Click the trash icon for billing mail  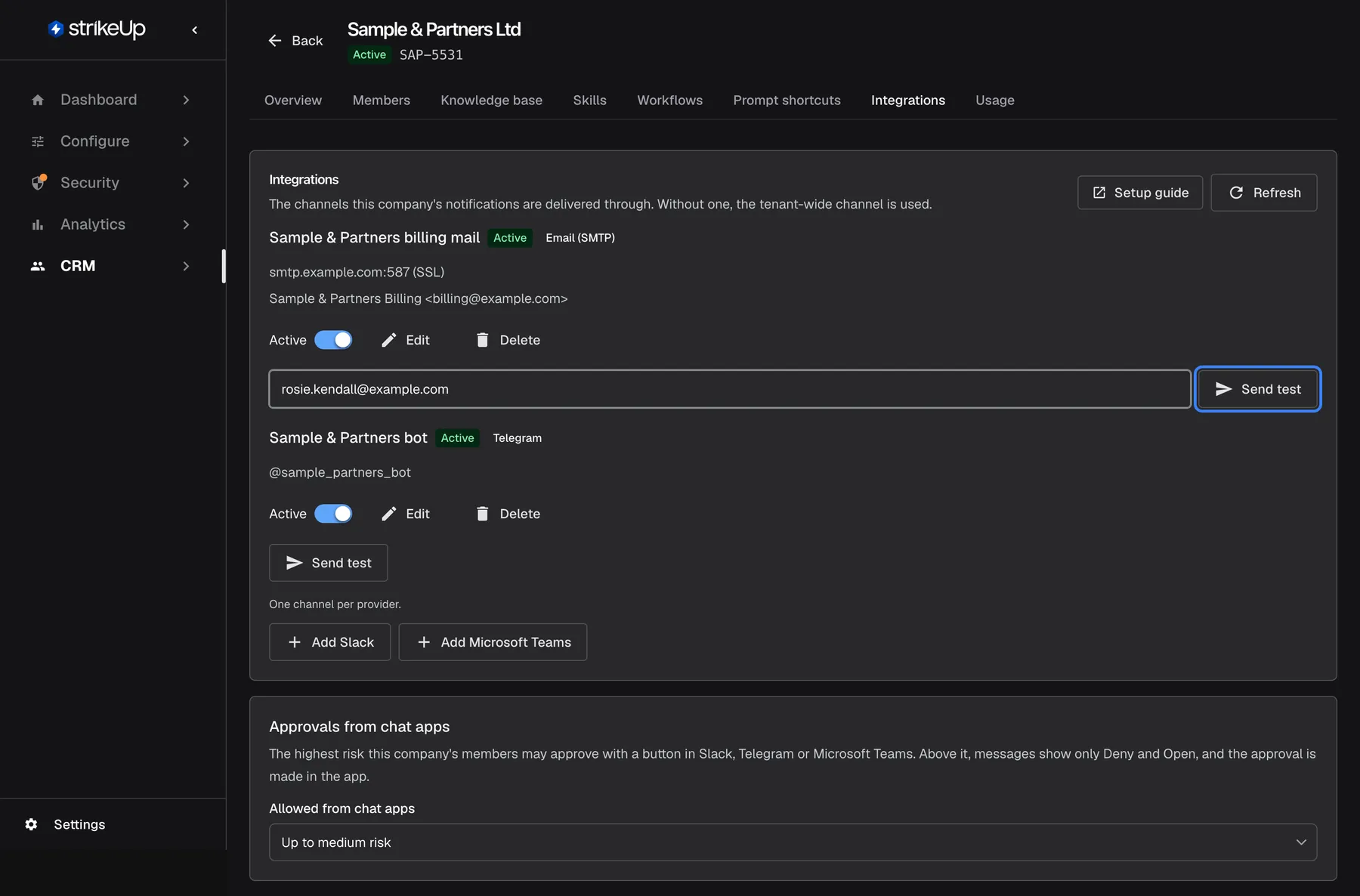[x=482, y=340]
